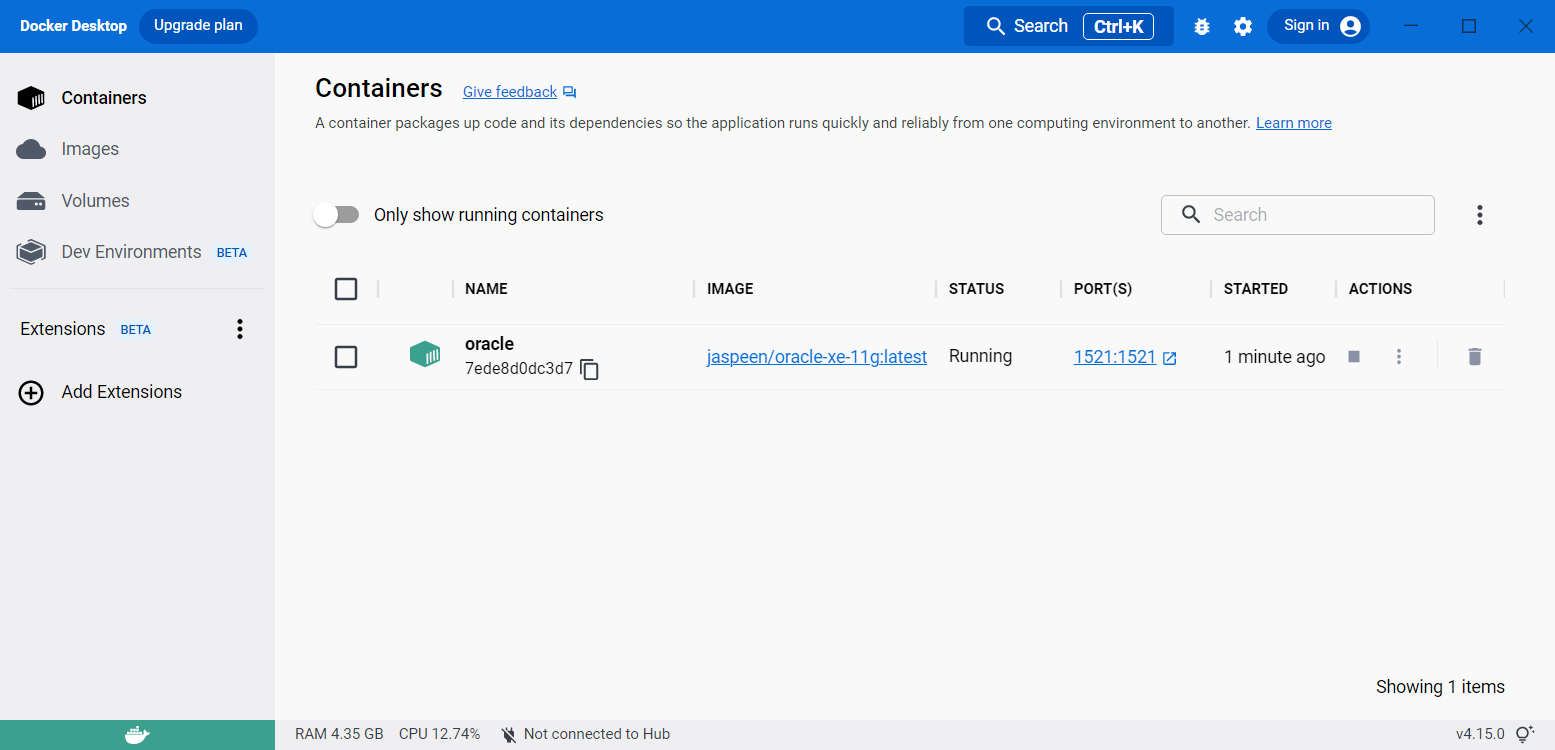The image size is (1555, 750).
Task: Click the RAM 4.35 GB indicator
Action: click(x=339, y=734)
